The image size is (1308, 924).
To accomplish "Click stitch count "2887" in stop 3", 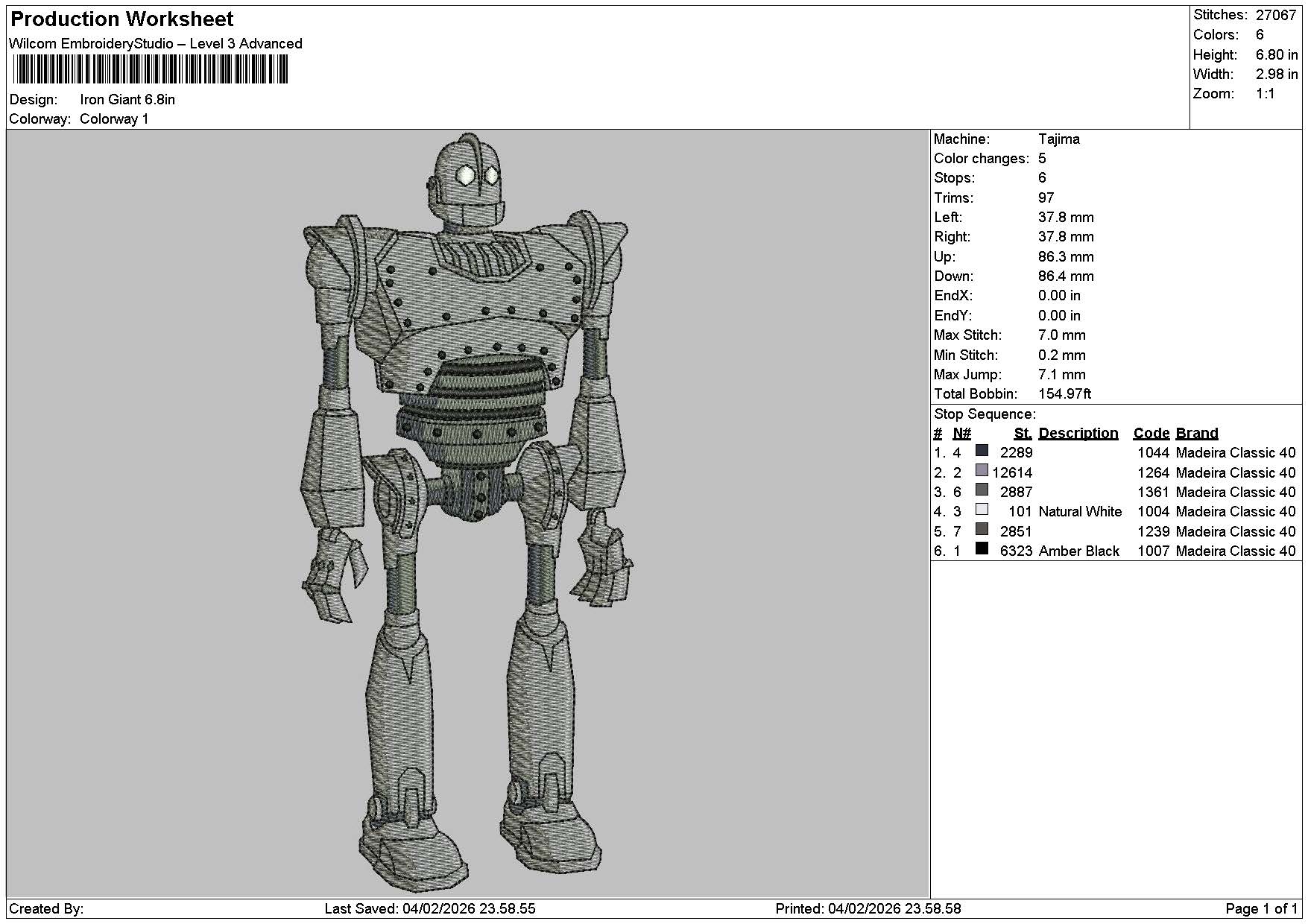I will [1016, 493].
